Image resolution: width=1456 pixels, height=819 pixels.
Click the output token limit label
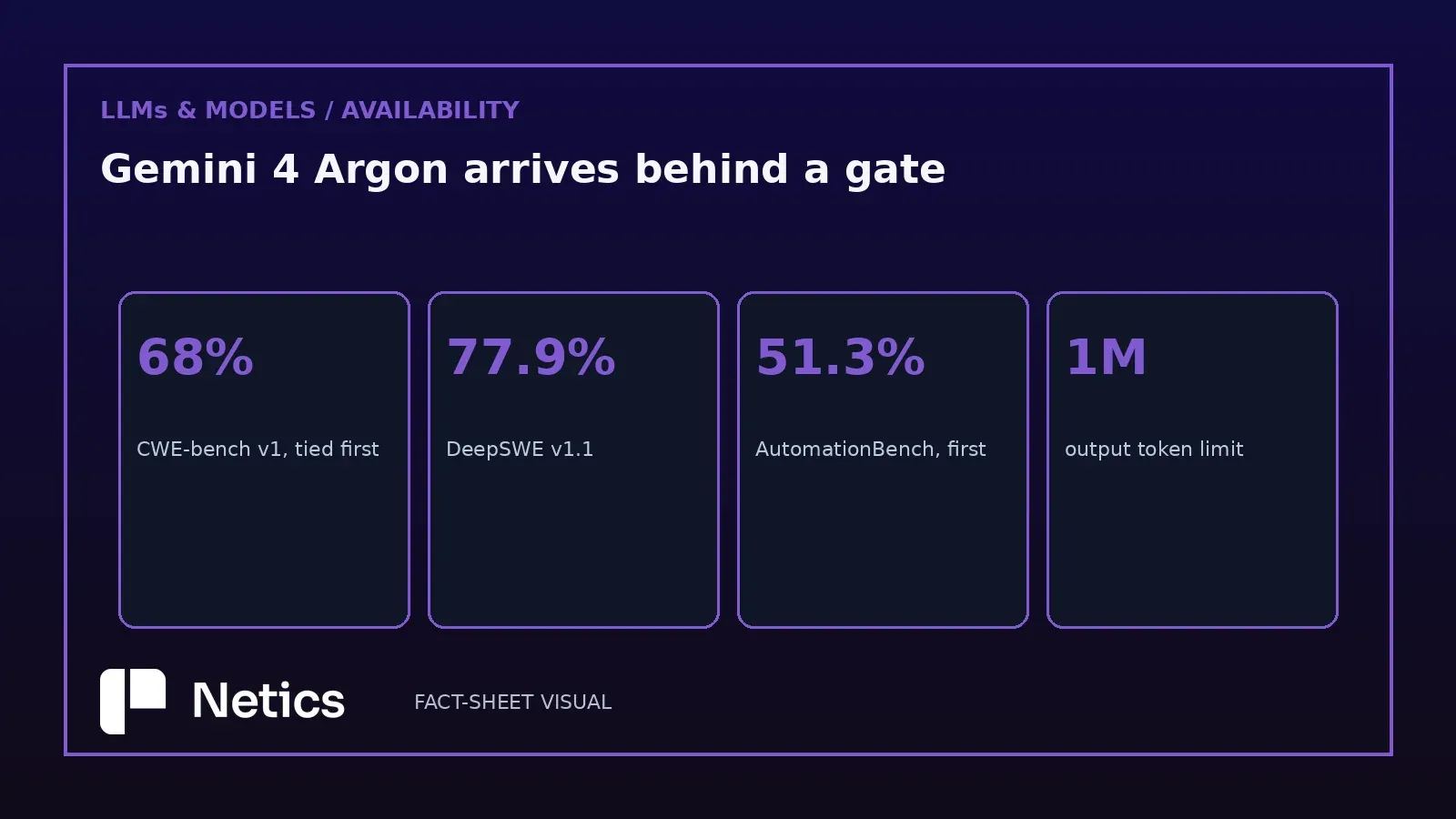(x=1154, y=449)
